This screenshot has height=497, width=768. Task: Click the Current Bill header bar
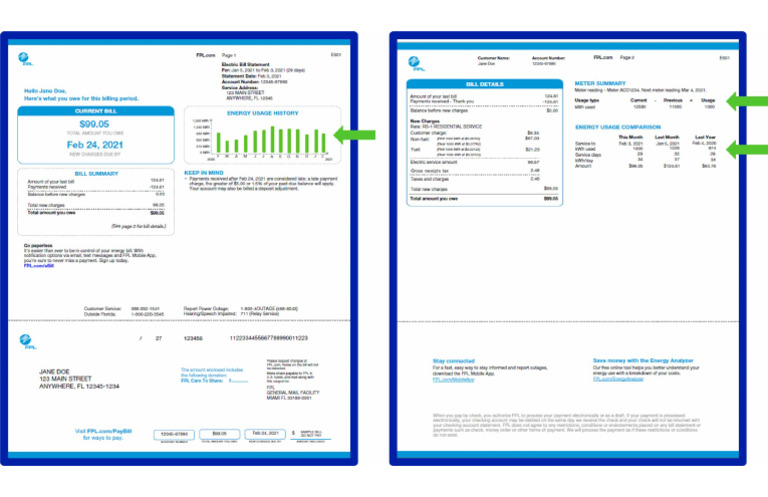click(96, 111)
